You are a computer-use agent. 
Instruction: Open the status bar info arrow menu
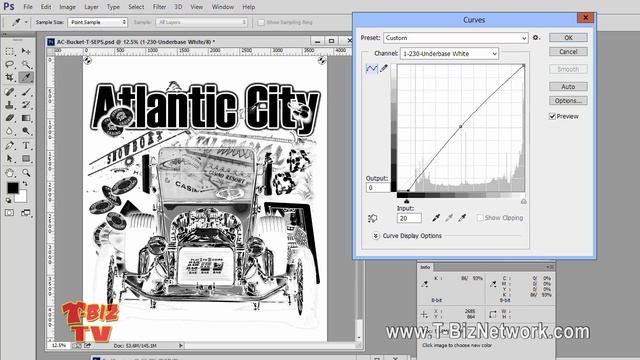click(x=180, y=346)
